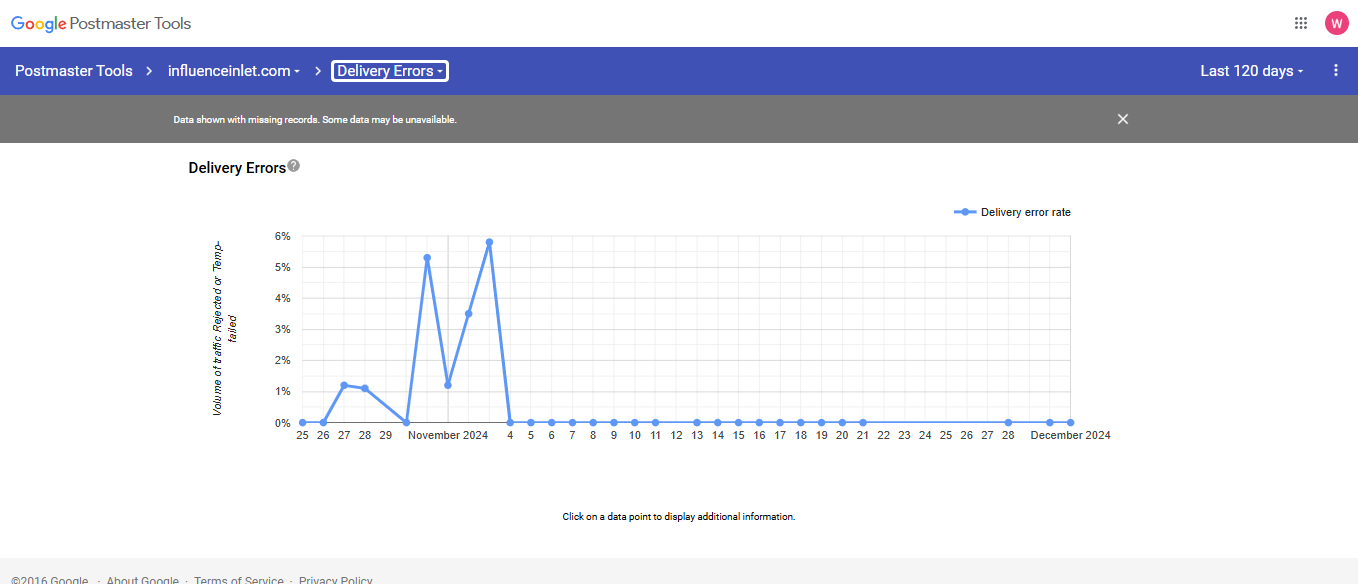Viewport: 1358px width, 584px height.
Task: Open the three-dot more options menu
Action: coord(1336,71)
